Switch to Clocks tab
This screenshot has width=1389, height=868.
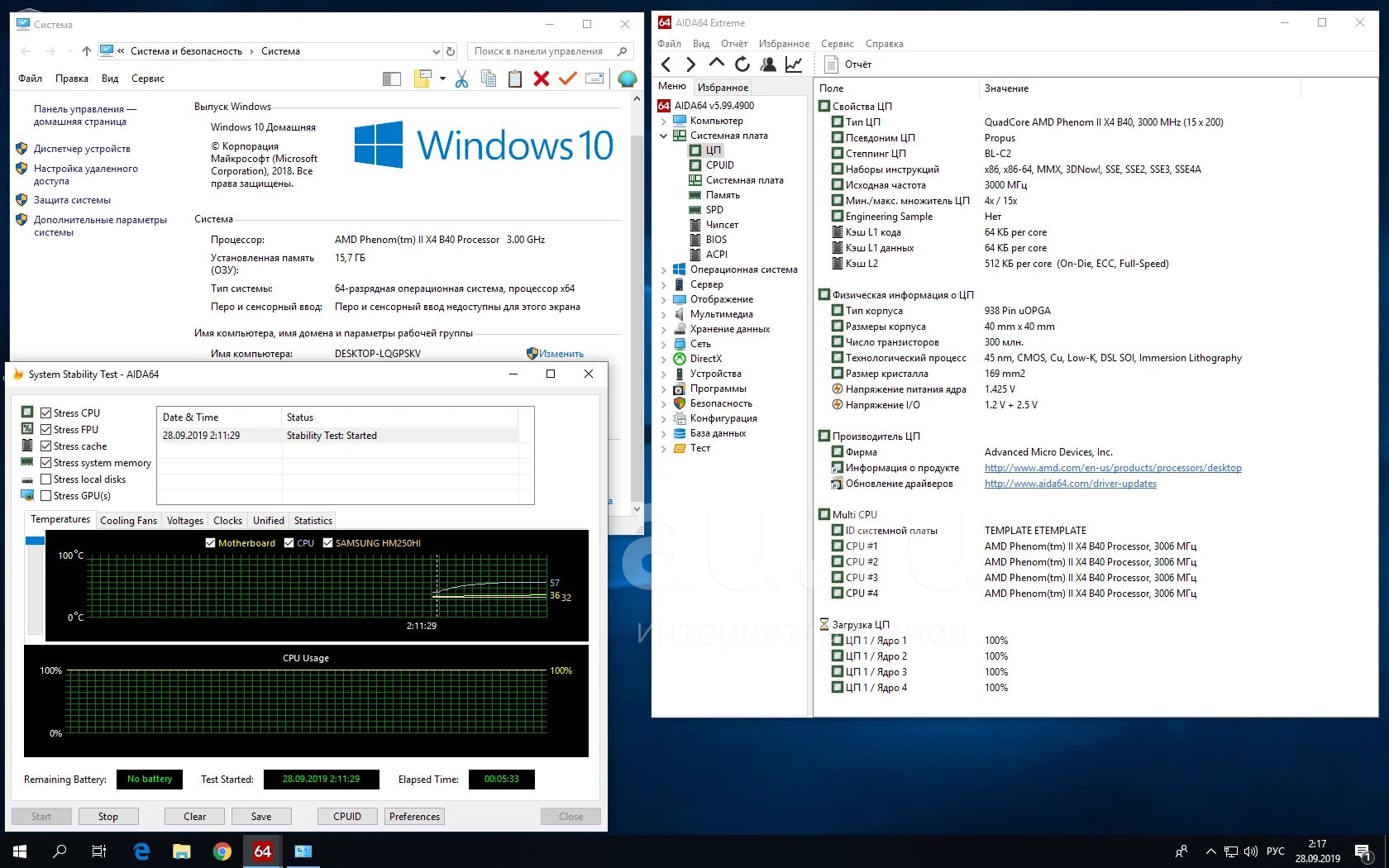(227, 521)
